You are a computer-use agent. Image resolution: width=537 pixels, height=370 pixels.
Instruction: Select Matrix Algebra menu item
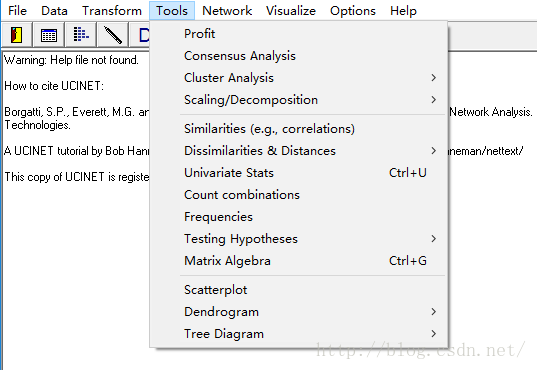[299, 261]
